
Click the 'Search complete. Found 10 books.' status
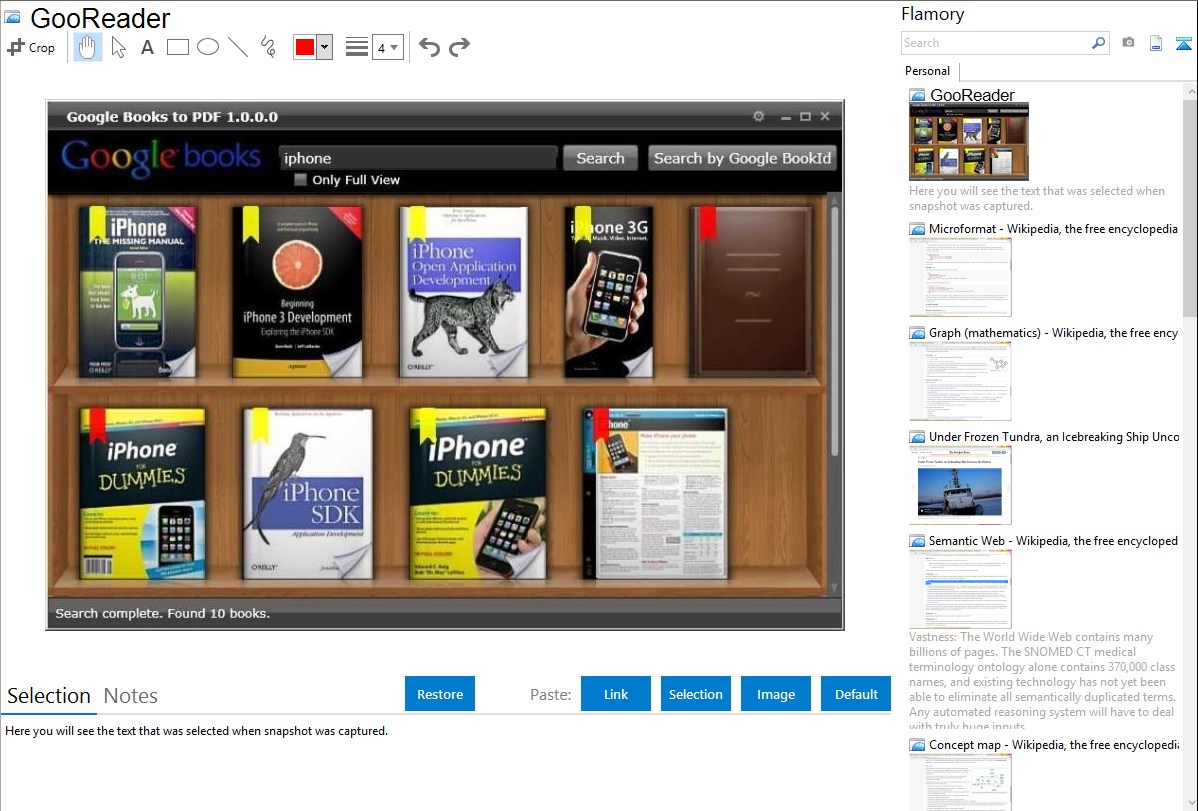[163, 613]
